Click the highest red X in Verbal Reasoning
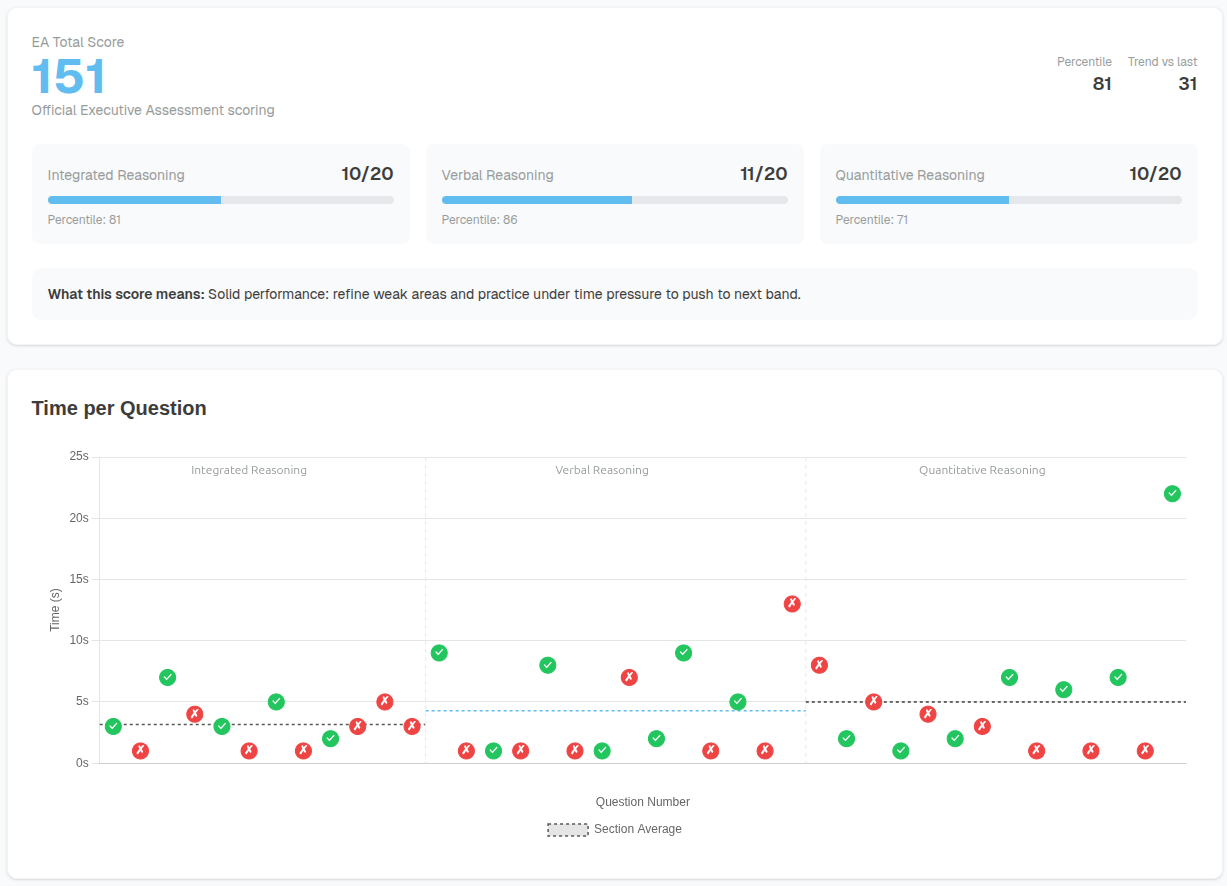1227x886 pixels. pos(792,603)
